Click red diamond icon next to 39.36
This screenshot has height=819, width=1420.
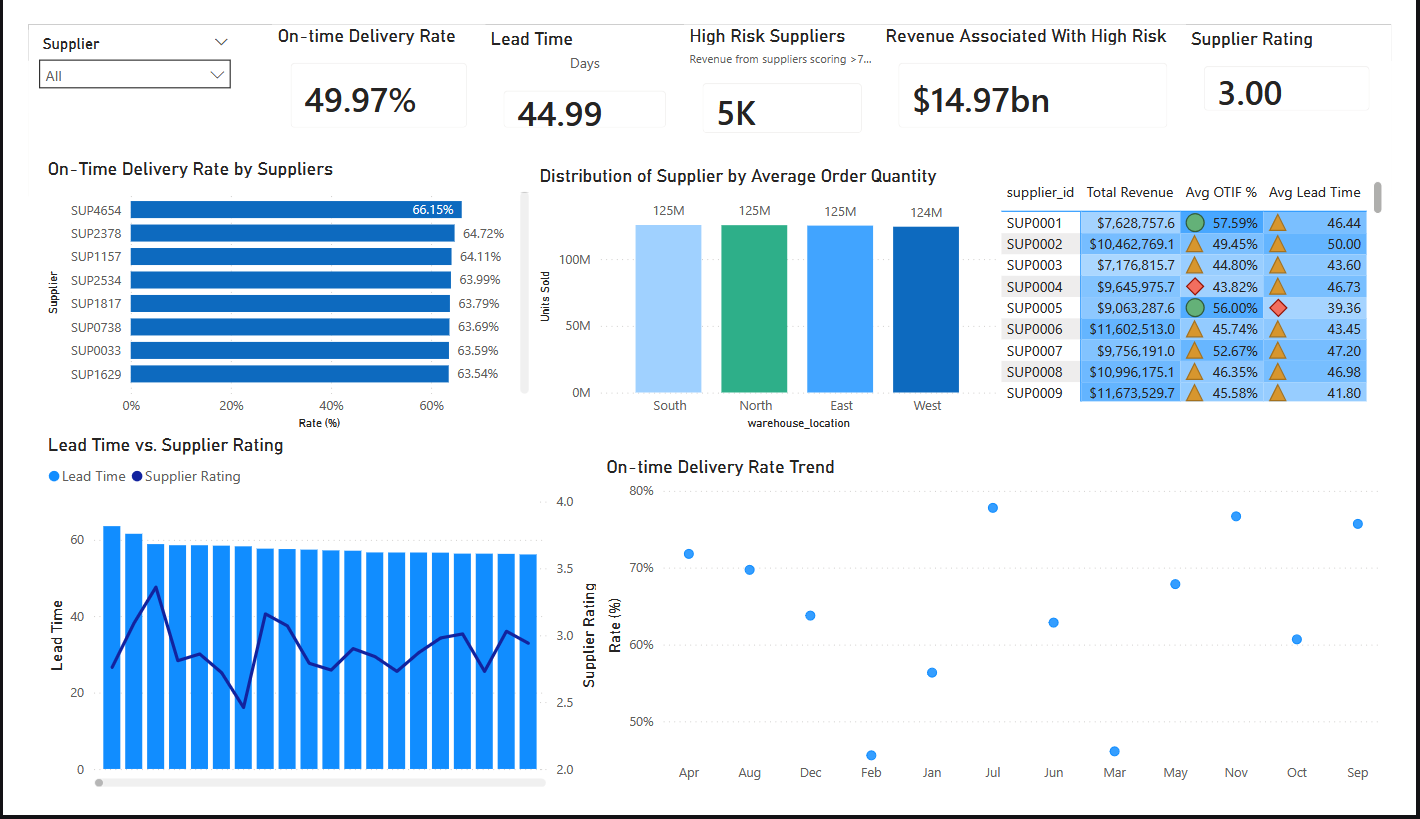tap(1277, 307)
